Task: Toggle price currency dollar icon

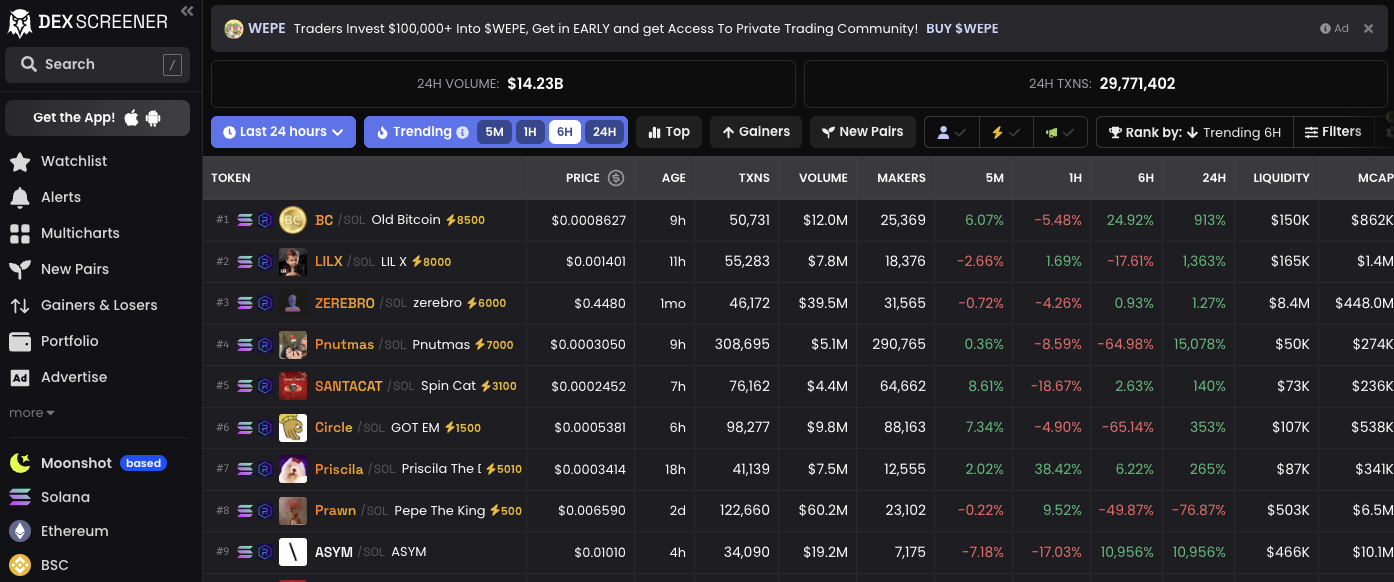Action: coord(616,178)
